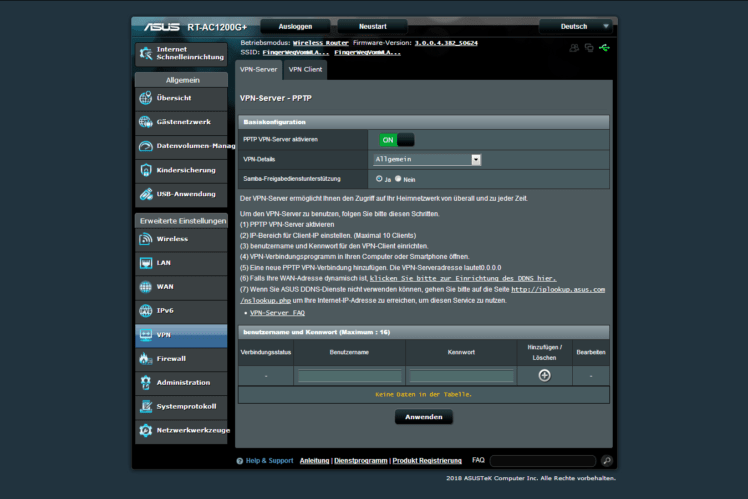This screenshot has width=748, height=499.
Task: Open VPN-Details Allgemein dropdown
Action: tap(427, 159)
